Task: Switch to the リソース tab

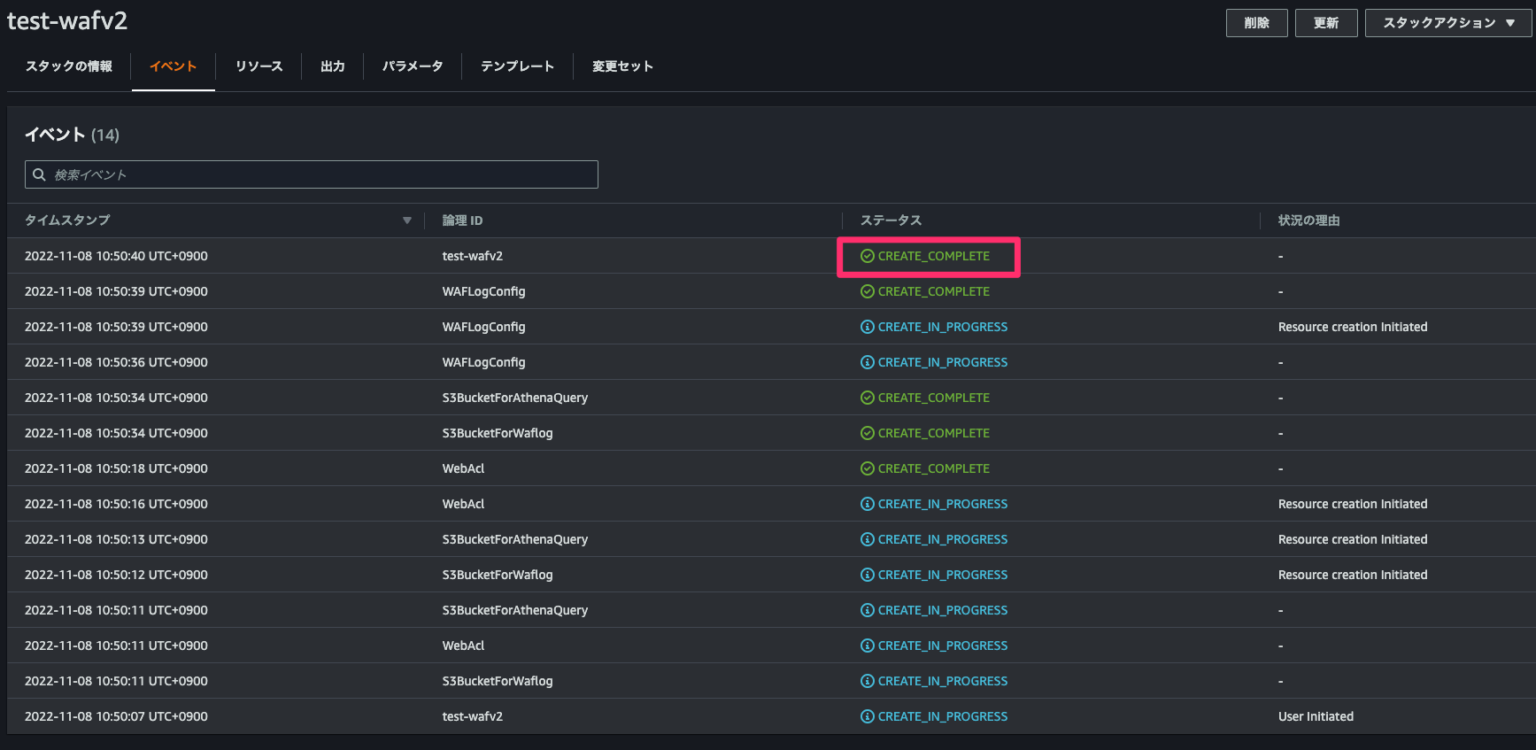Action: 258,66
